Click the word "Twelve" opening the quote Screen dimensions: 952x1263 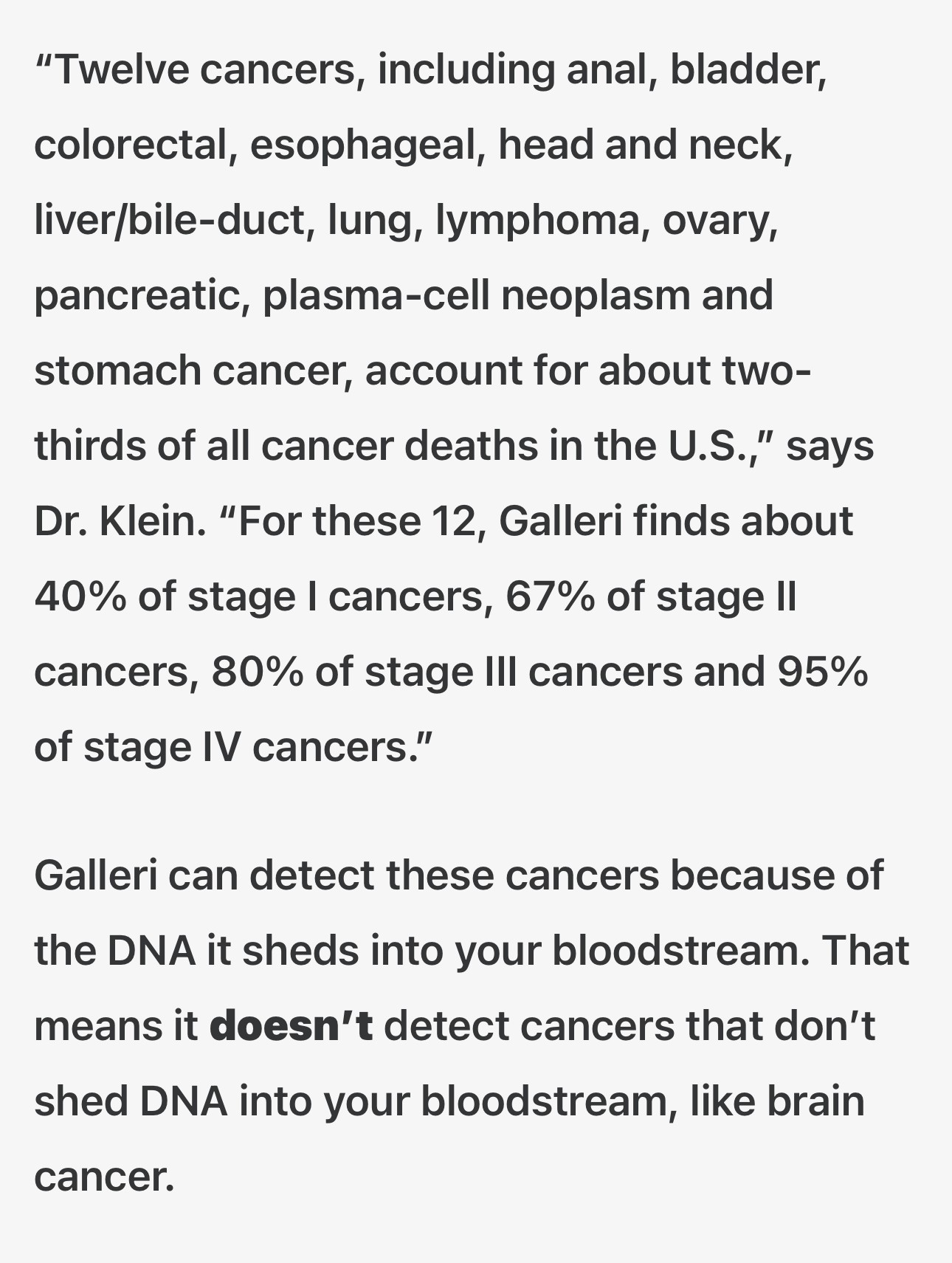point(121,69)
